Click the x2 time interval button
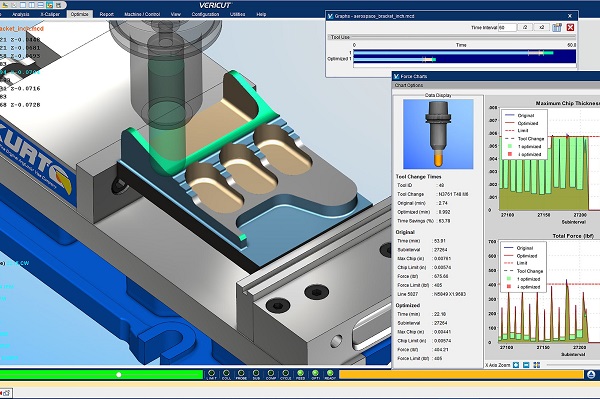Screen dimensions: 600x399 point(542,28)
